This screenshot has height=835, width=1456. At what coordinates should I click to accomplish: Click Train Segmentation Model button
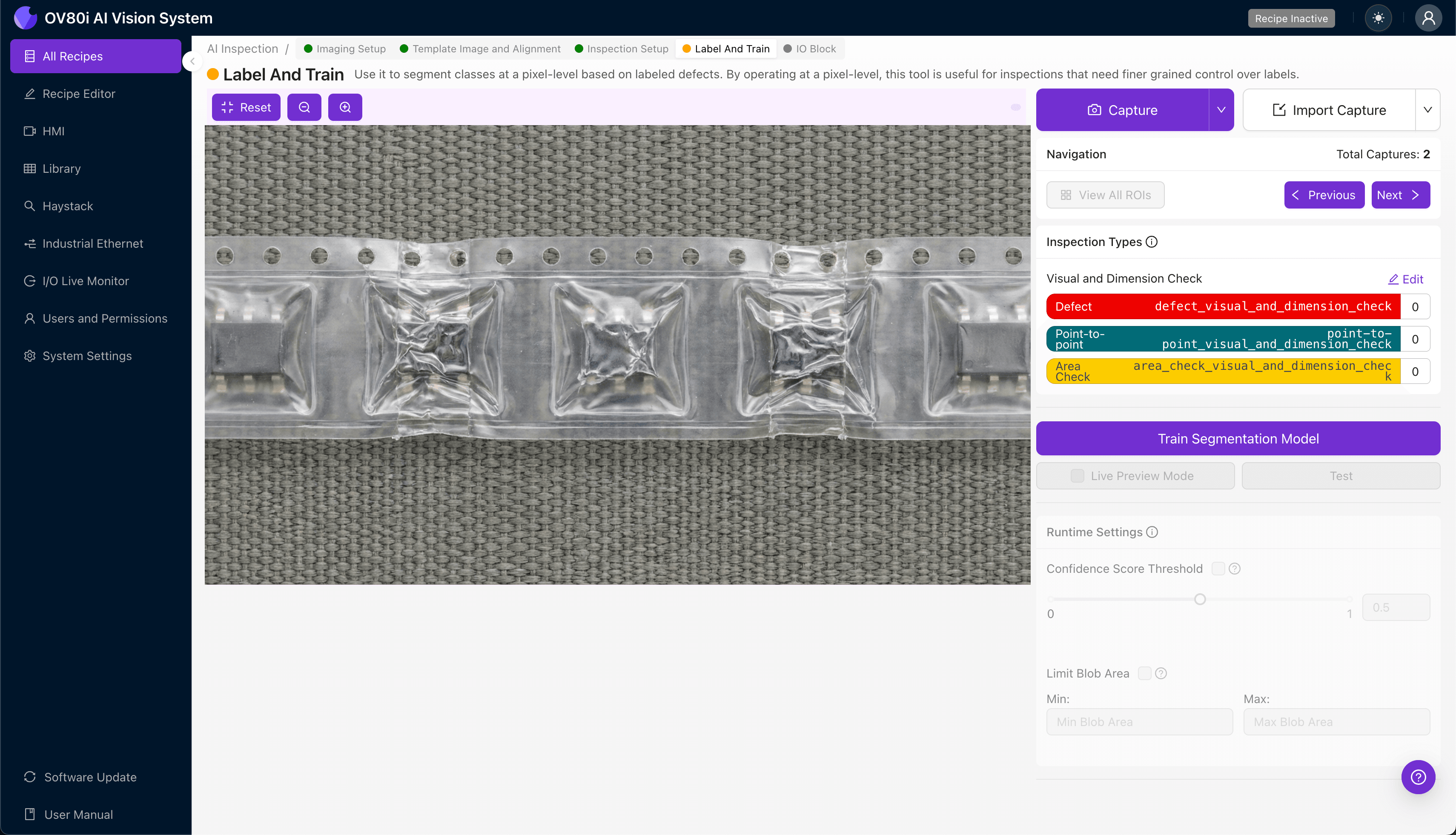coord(1238,439)
